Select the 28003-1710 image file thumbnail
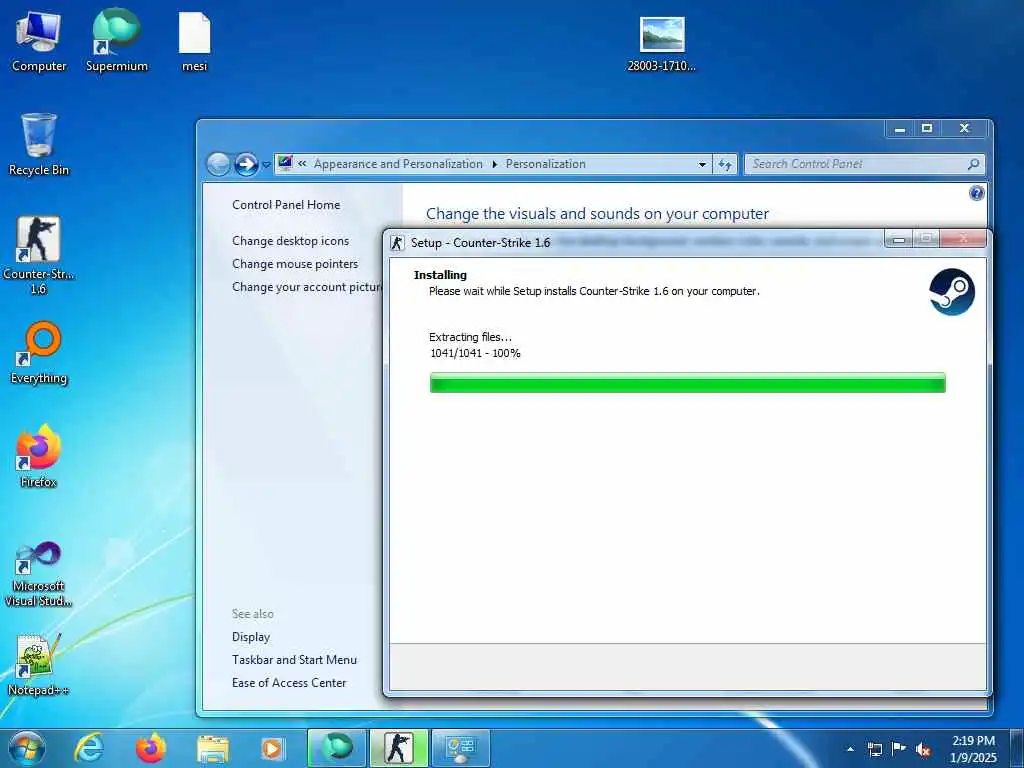Screen dimensions: 1024x768 [662, 43]
